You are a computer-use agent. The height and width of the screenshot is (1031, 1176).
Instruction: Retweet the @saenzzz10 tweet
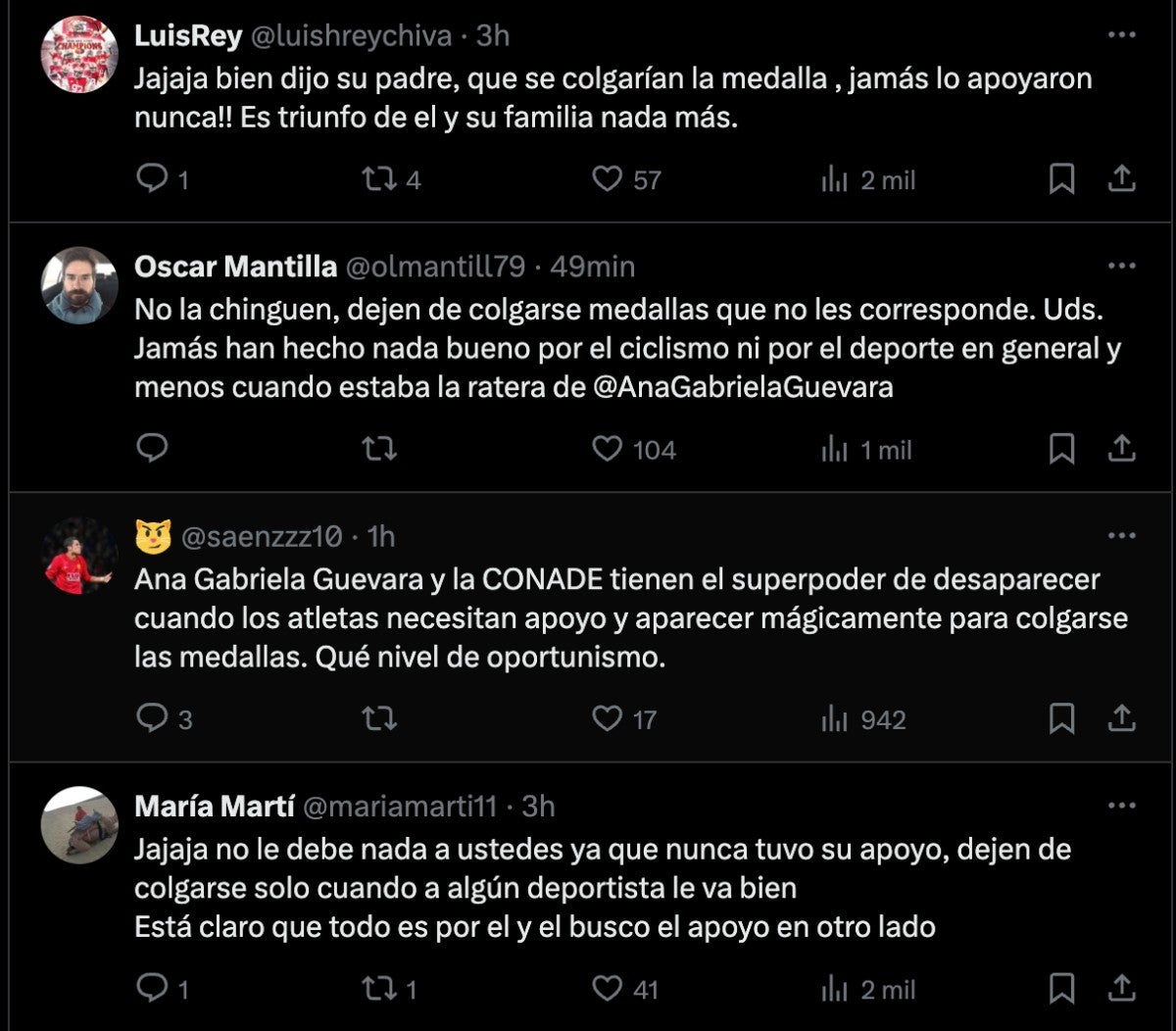[377, 719]
